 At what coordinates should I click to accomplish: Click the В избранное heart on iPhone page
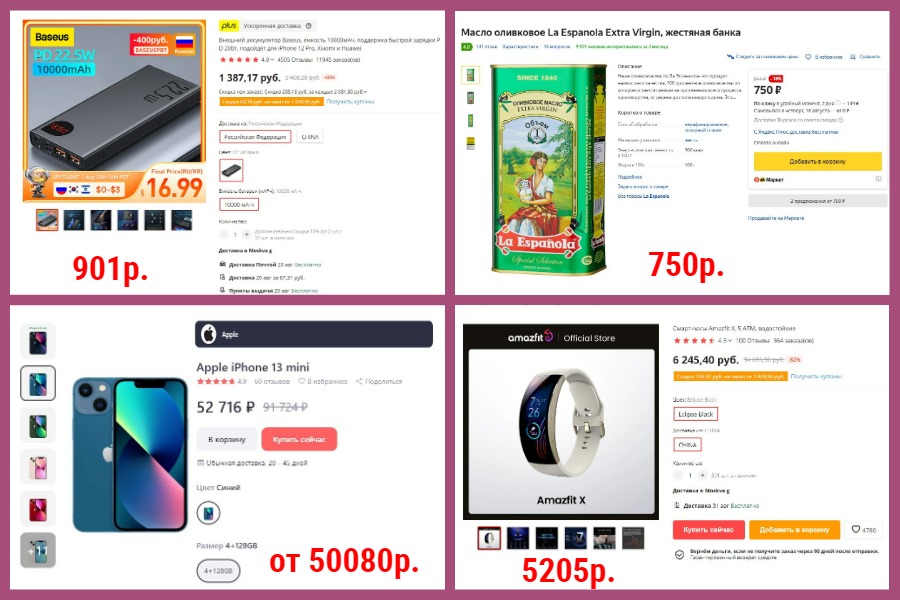click(302, 381)
